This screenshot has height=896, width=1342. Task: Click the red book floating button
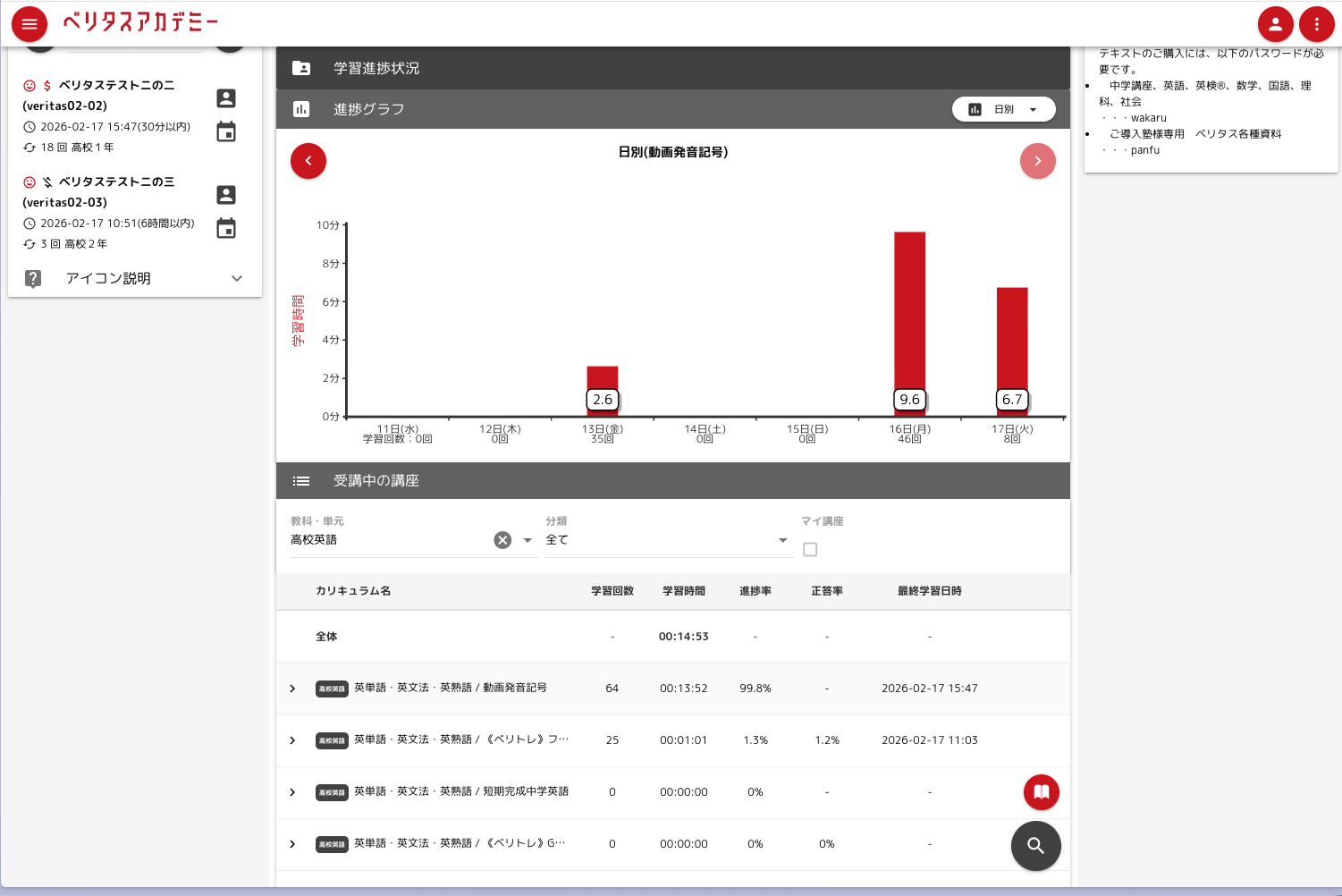point(1041,792)
